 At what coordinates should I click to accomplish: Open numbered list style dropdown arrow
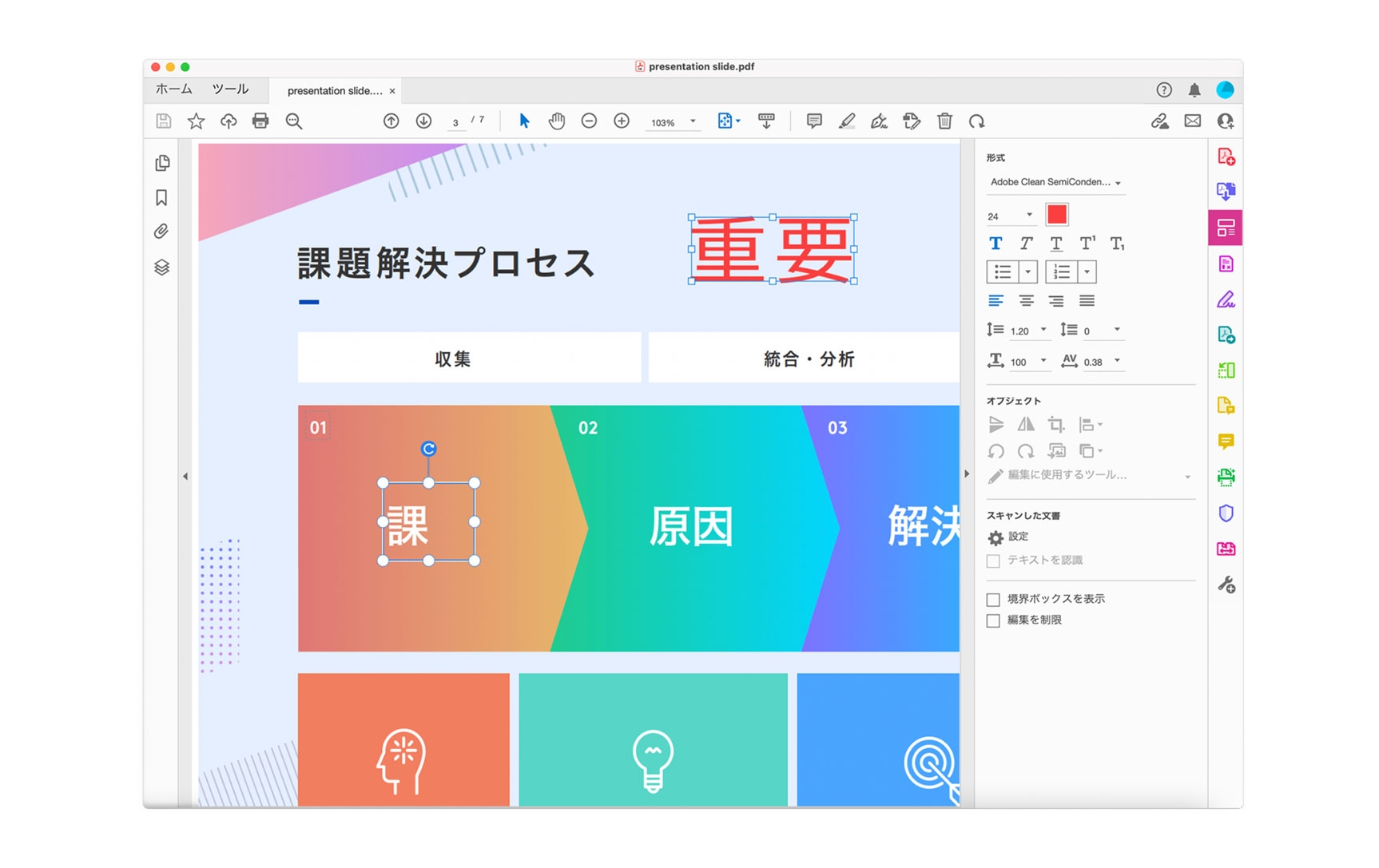pyautogui.click(x=1087, y=272)
